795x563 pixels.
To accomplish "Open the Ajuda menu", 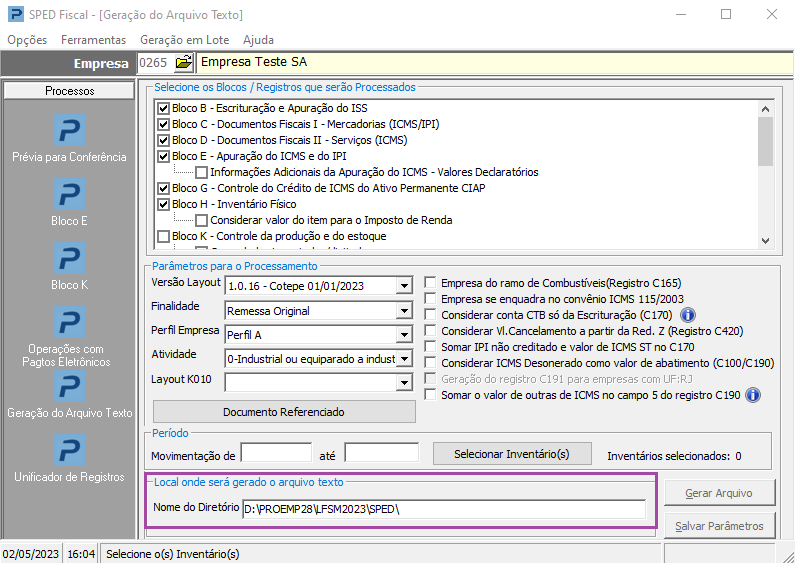I will click(258, 40).
